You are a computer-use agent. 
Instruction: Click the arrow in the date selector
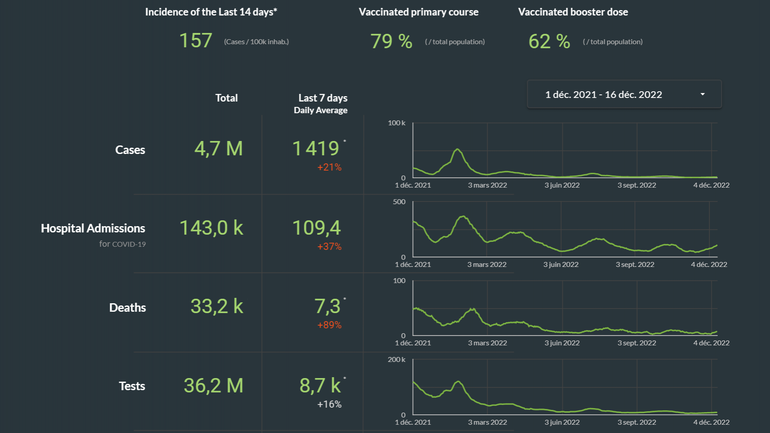coord(702,94)
